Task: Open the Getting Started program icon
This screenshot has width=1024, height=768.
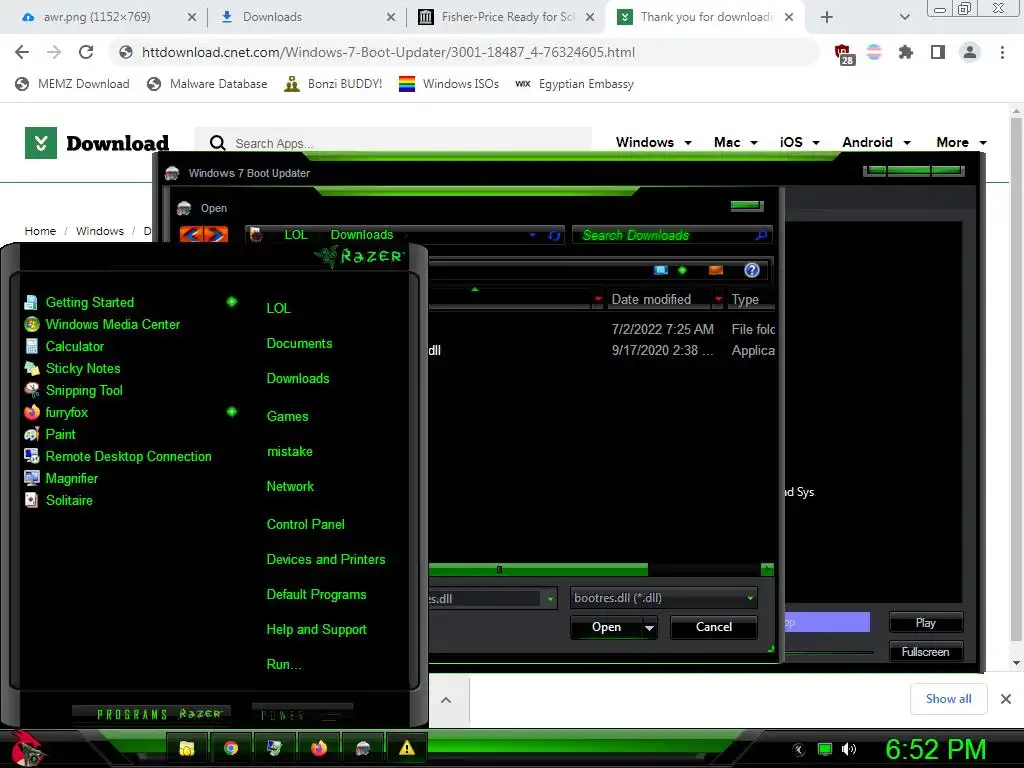Action: coord(31,302)
